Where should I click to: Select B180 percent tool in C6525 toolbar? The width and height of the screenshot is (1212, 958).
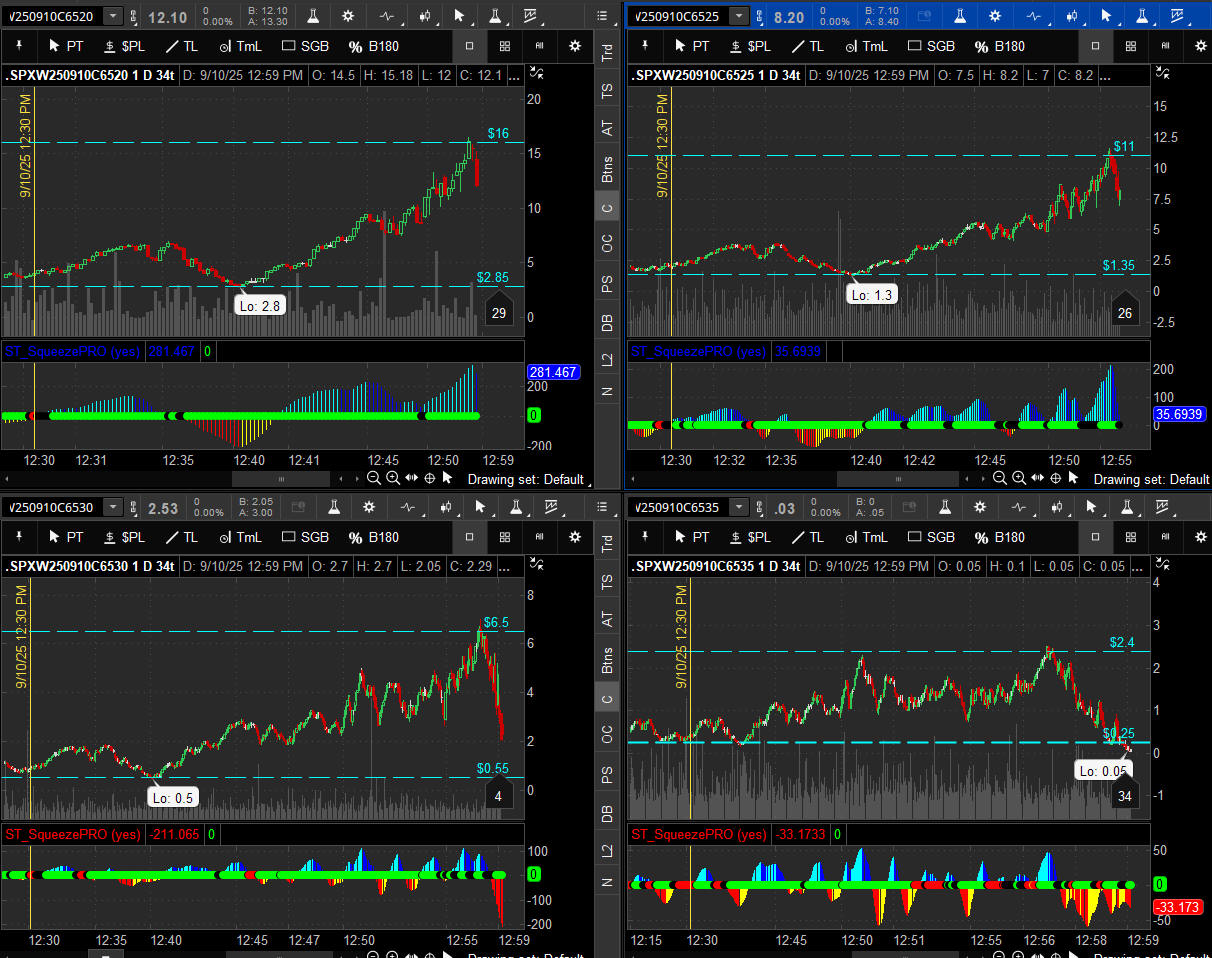coord(998,46)
